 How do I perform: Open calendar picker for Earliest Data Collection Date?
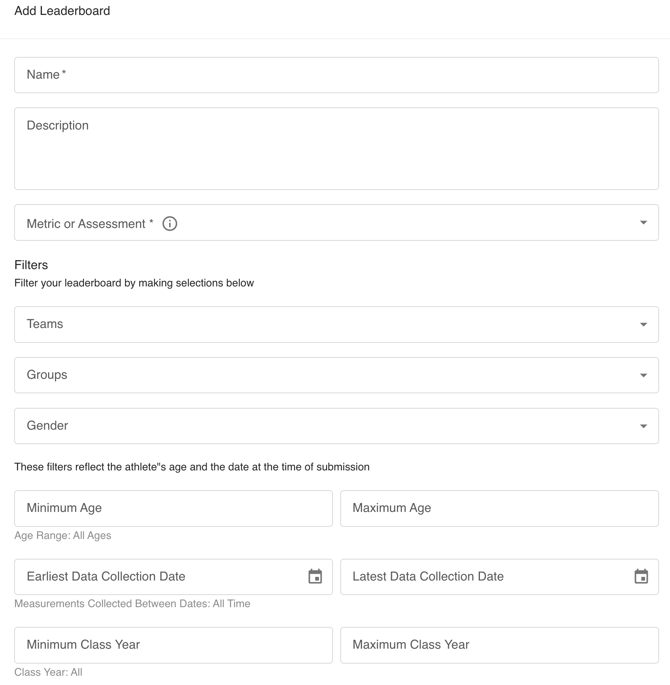(315, 577)
